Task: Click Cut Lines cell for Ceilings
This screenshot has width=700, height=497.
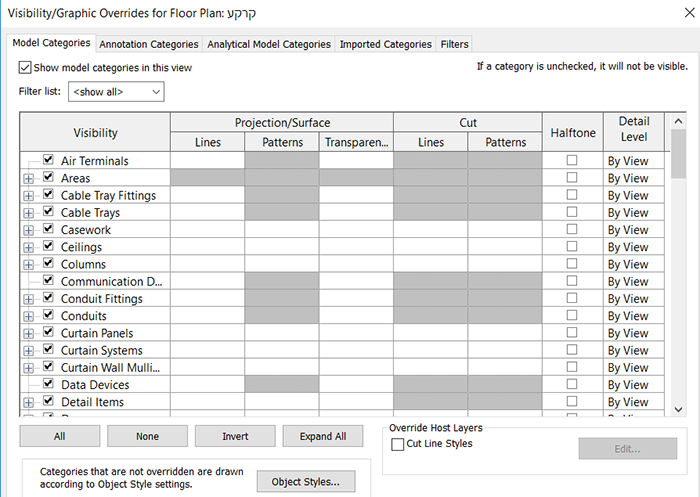Action: pos(431,246)
